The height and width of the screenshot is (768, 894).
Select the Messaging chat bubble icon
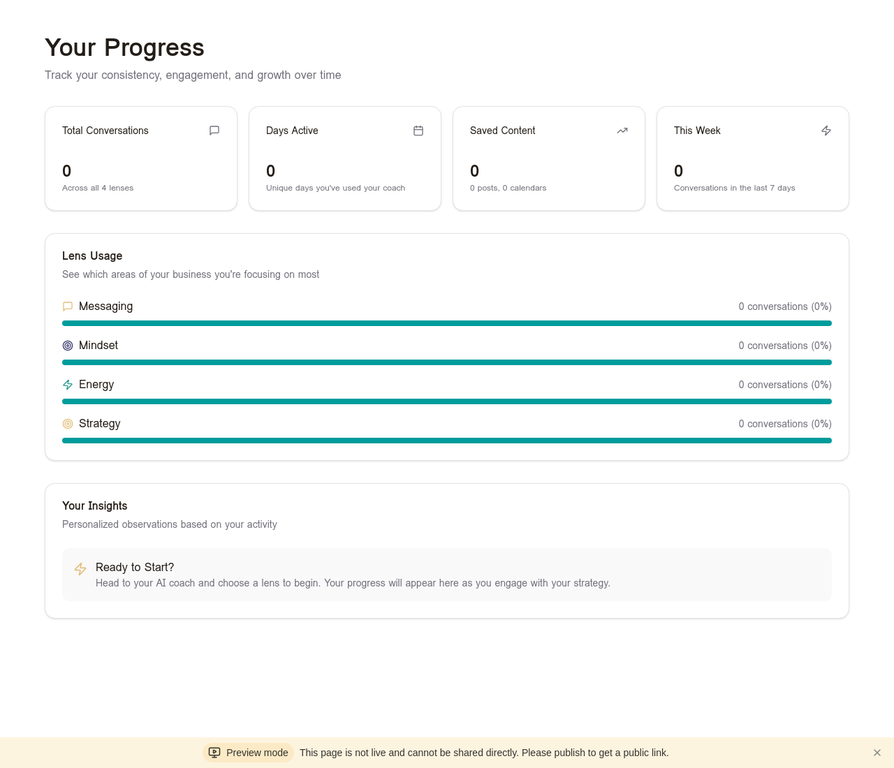(67, 306)
